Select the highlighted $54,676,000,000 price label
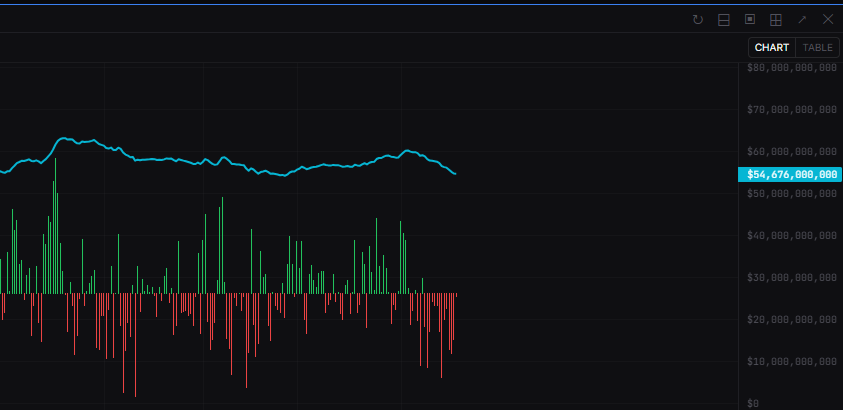This screenshot has width=843, height=410. tap(790, 175)
